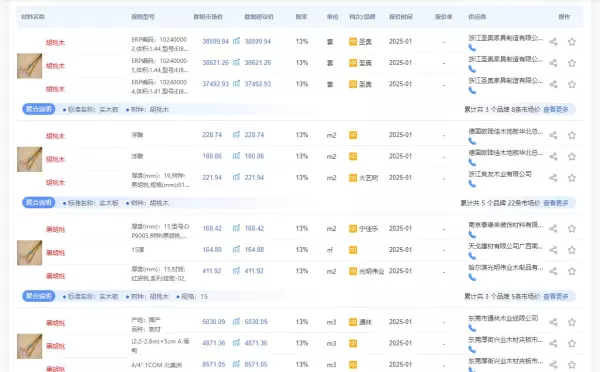
Task: Click brand name 大艺树
Action: [368, 178]
